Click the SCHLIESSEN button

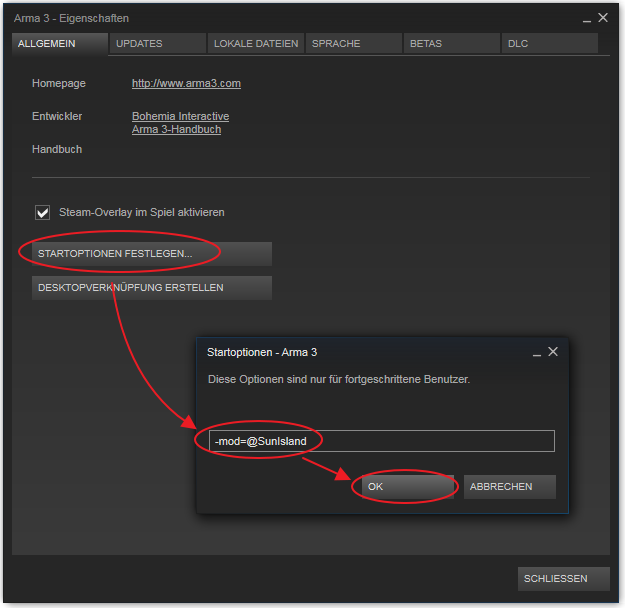coord(564,578)
